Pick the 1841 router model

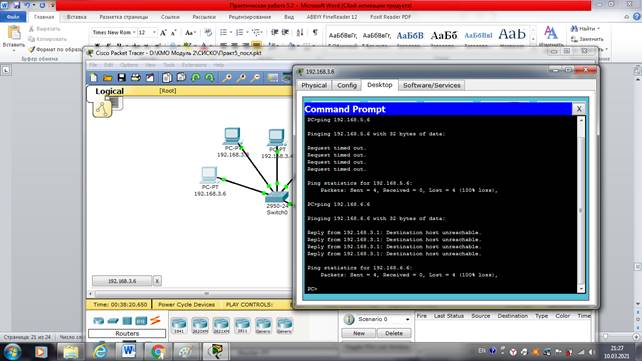coord(179,325)
